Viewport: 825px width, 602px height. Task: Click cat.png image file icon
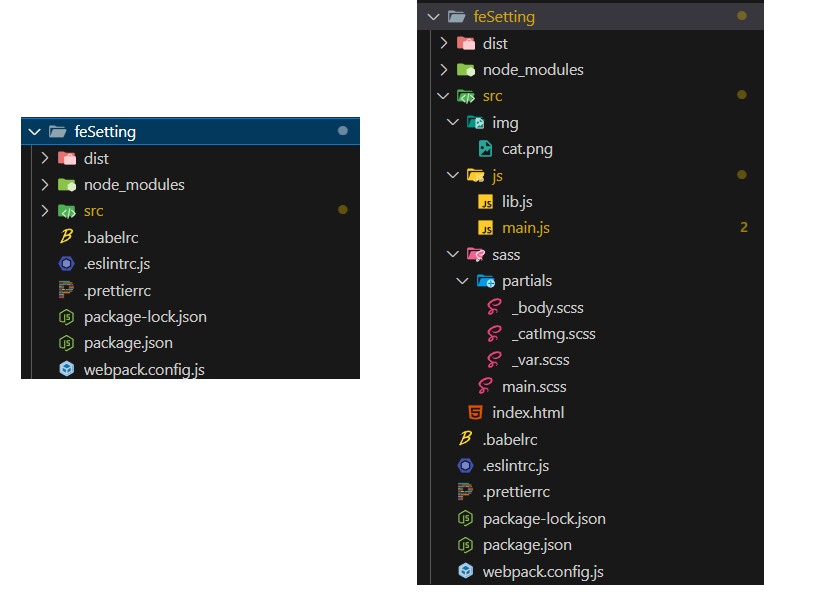click(x=485, y=149)
